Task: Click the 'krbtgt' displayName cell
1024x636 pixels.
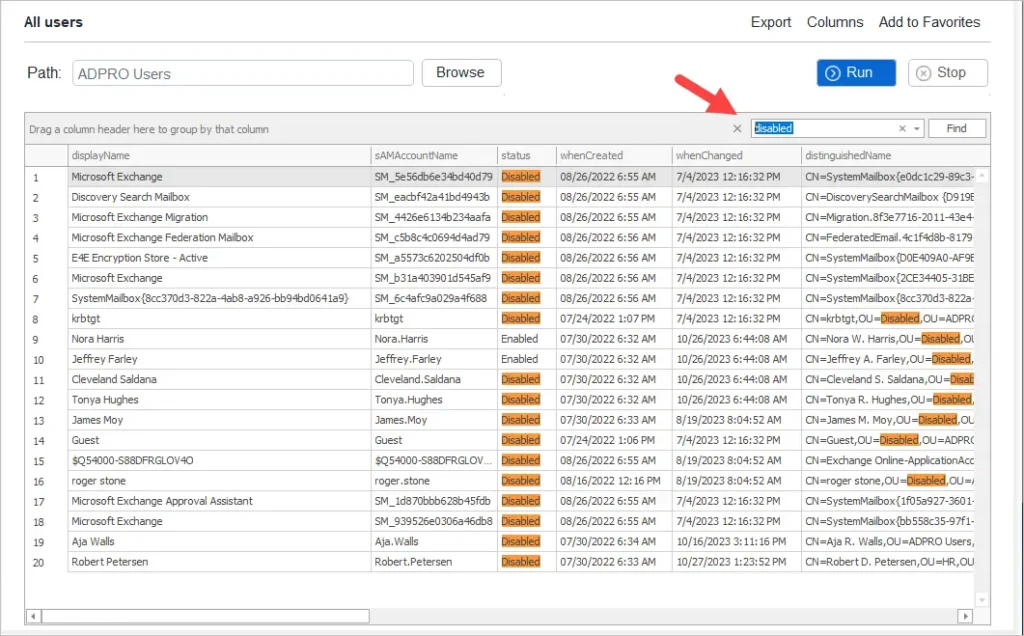Action: point(219,319)
